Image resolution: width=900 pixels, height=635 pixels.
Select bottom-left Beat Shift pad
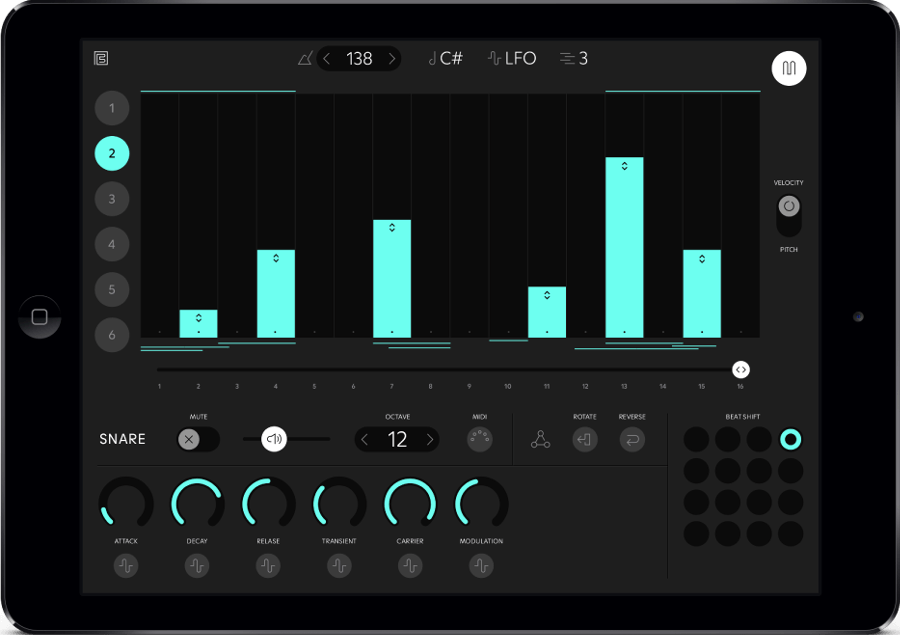point(696,534)
